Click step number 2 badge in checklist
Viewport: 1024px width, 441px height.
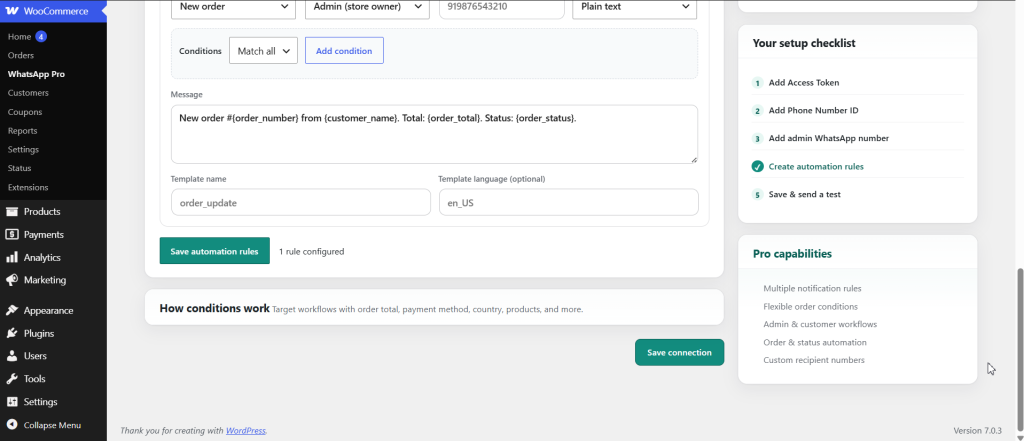(x=758, y=111)
